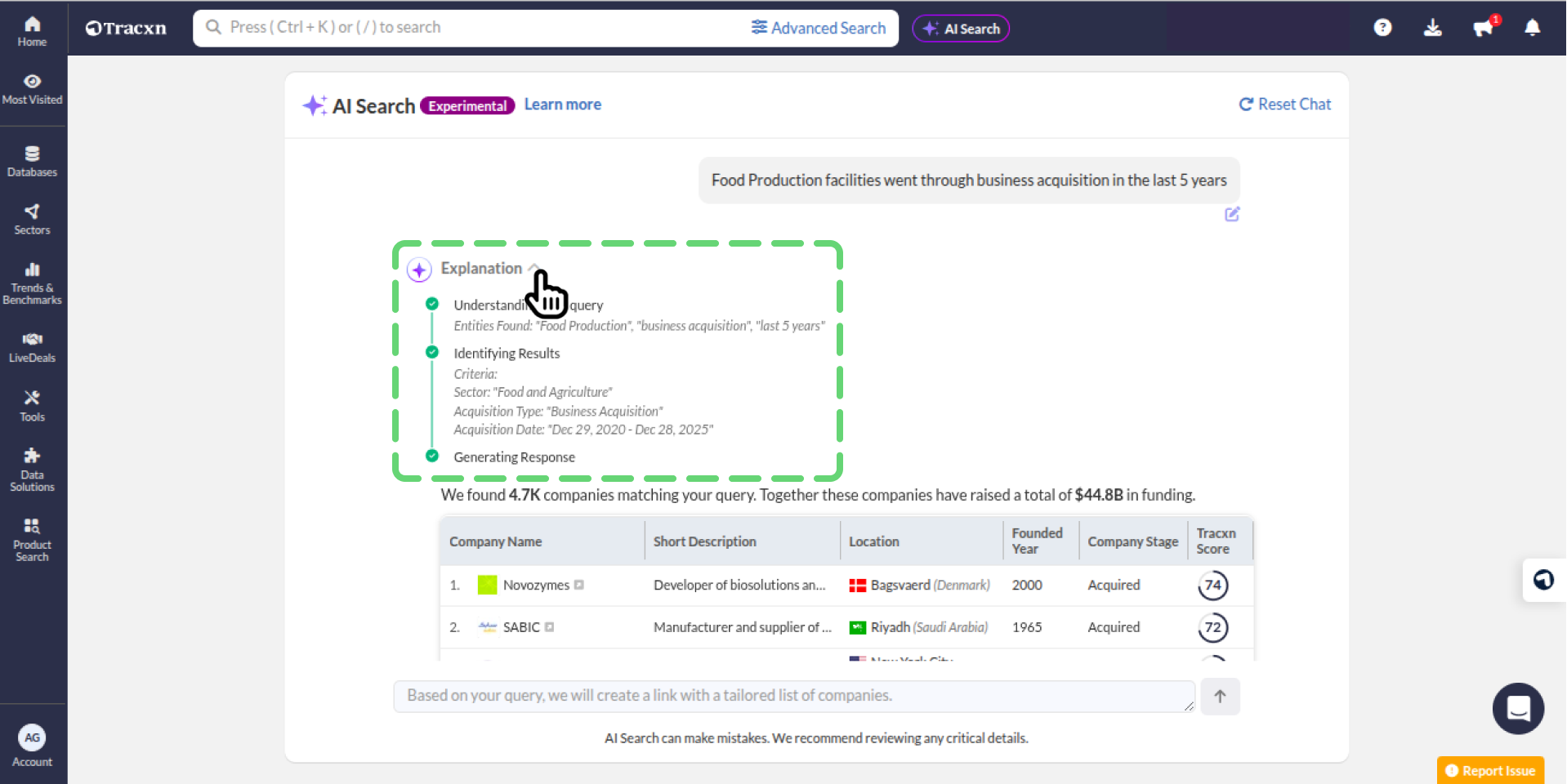Open Advanced Search filters
The height and width of the screenshot is (784, 1567).
(x=819, y=28)
